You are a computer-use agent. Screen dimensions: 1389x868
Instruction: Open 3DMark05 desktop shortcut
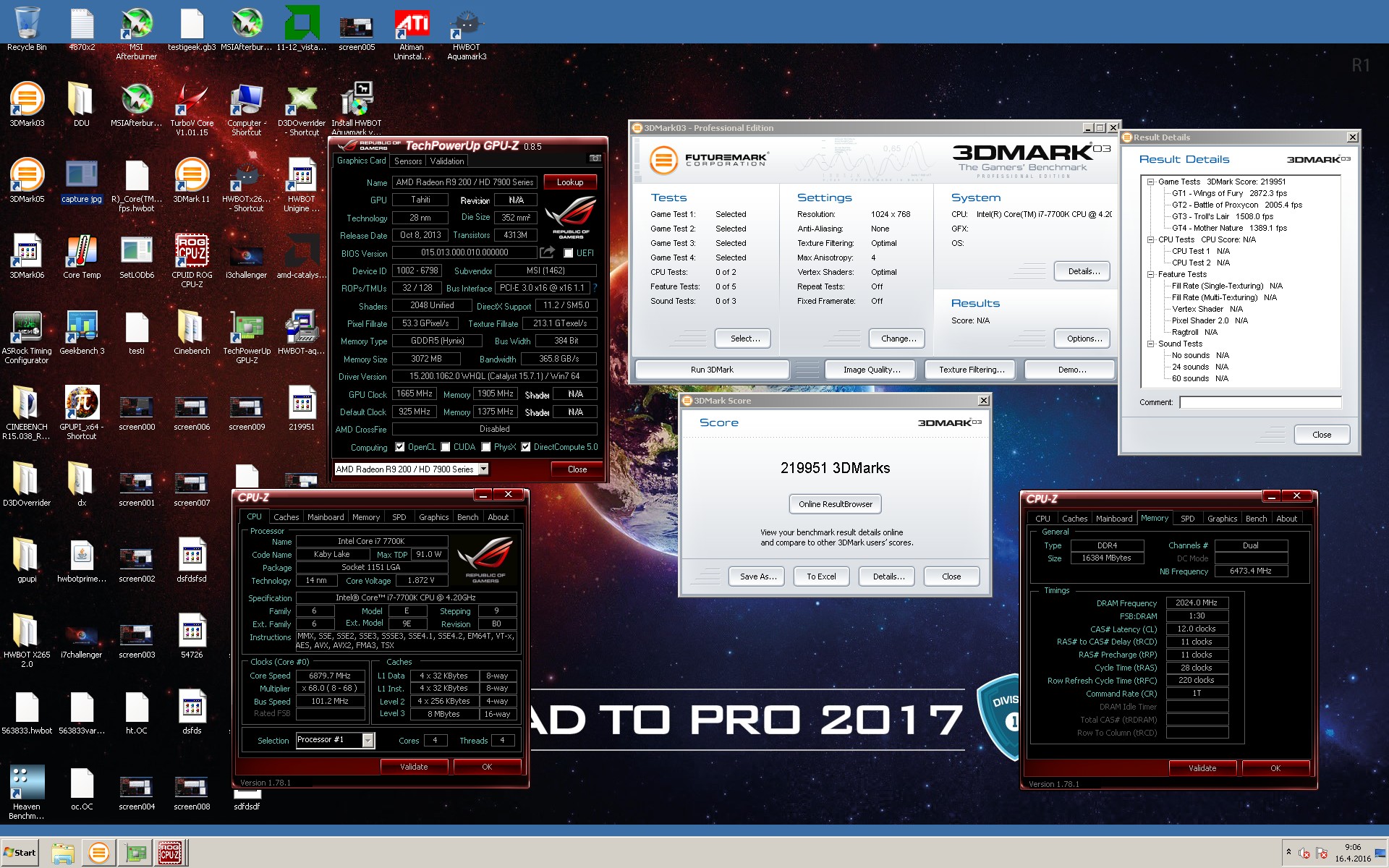pos(27,181)
